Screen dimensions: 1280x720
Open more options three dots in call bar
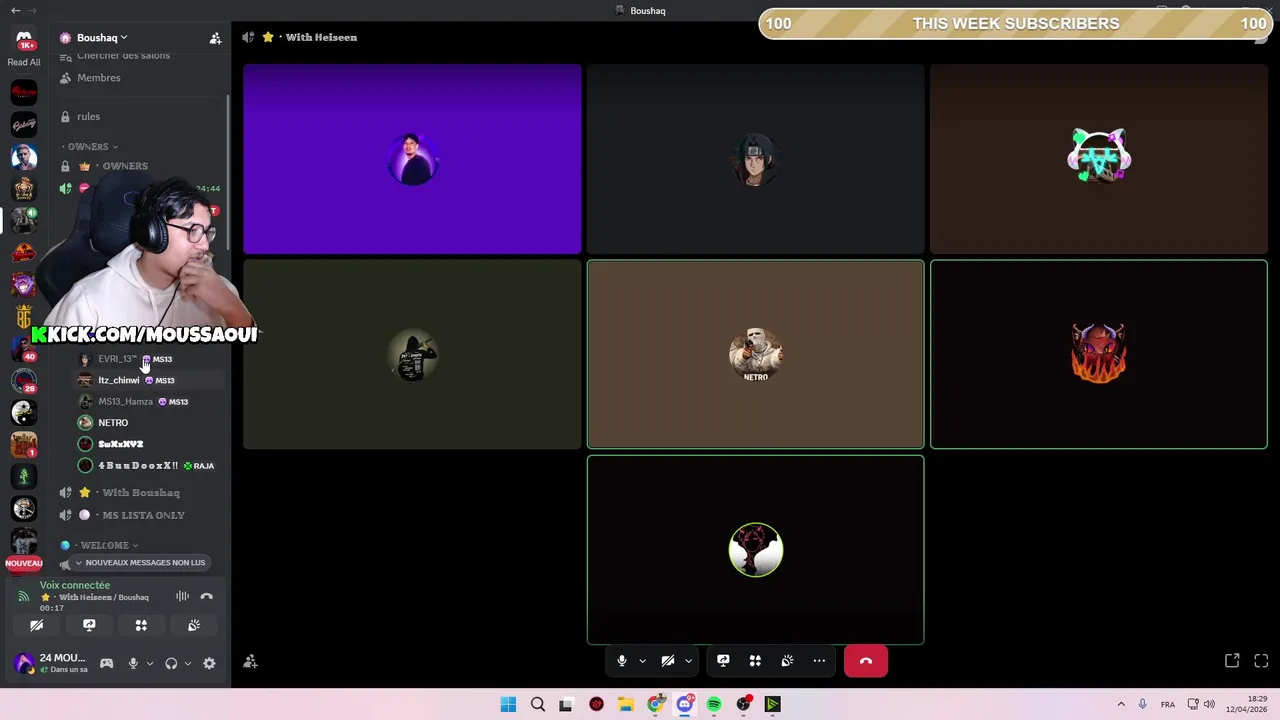[x=819, y=661]
